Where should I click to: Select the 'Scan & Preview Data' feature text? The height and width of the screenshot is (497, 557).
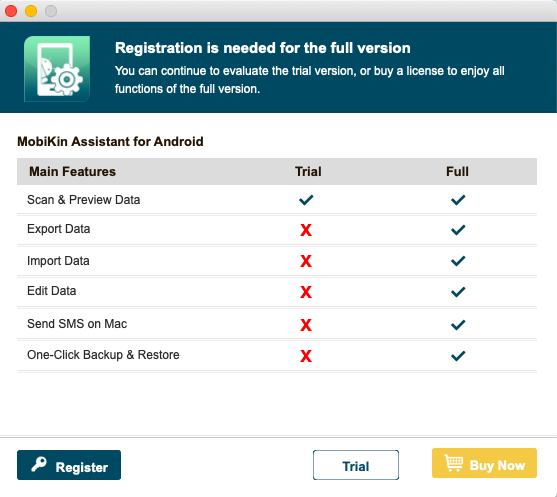(x=83, y=200)
